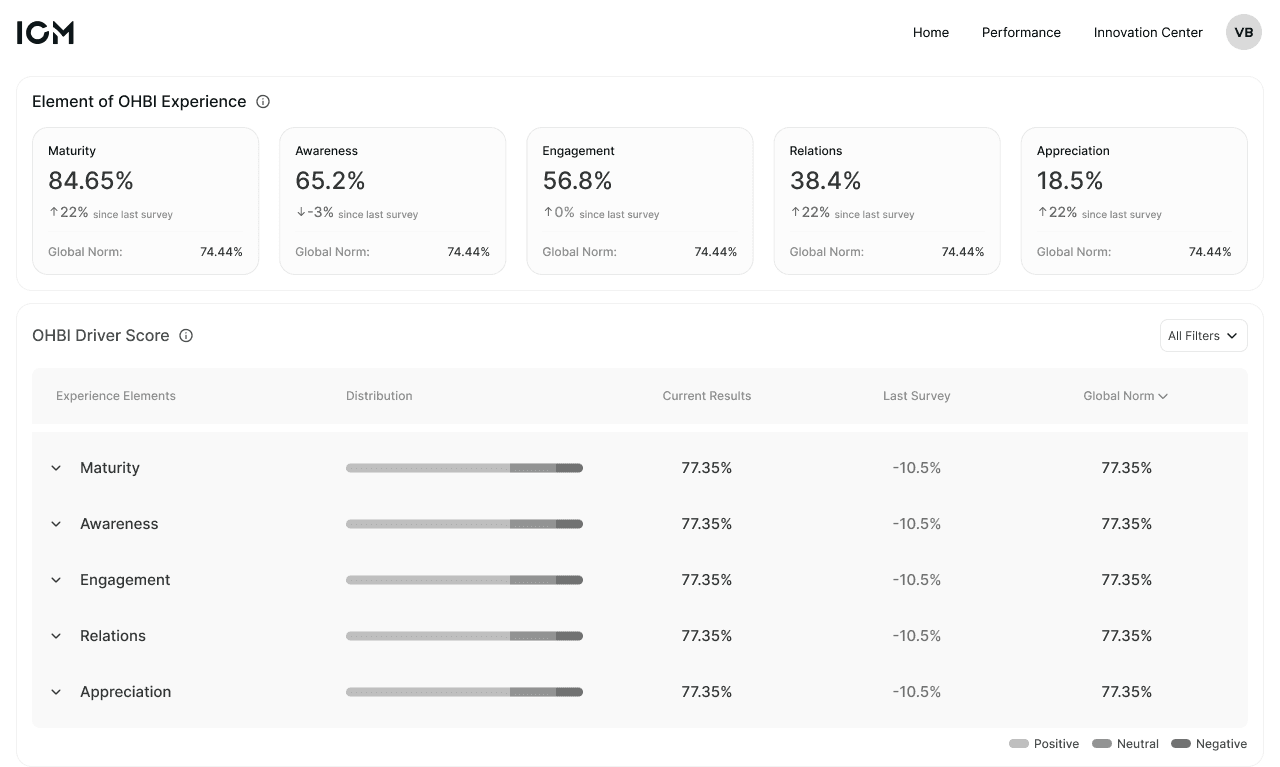Screen dimensions: 1280x767
Task: Select the Engagement 56.8% card
Action: (x=640, y=200)
